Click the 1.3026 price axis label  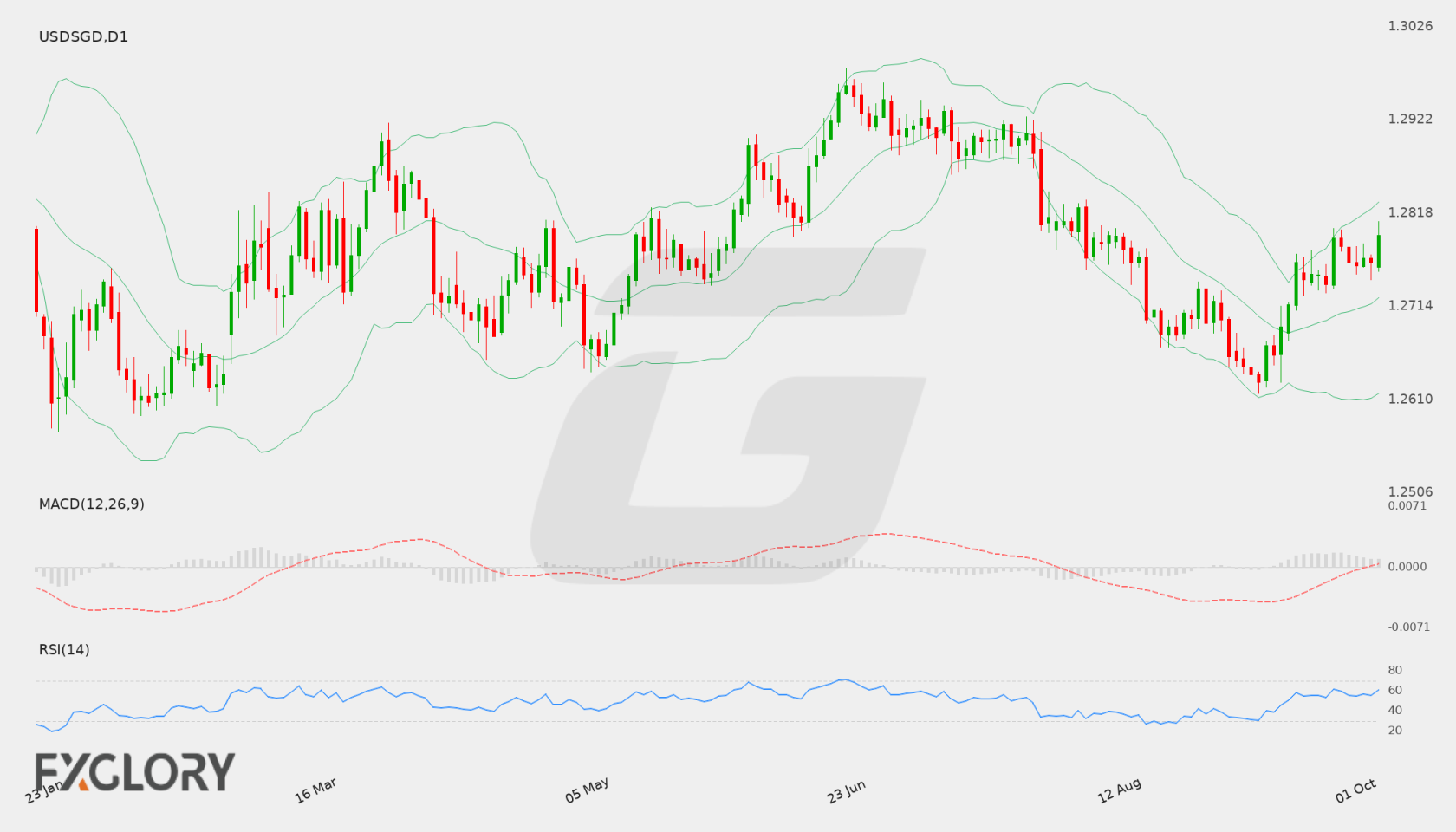(1410, 26)
